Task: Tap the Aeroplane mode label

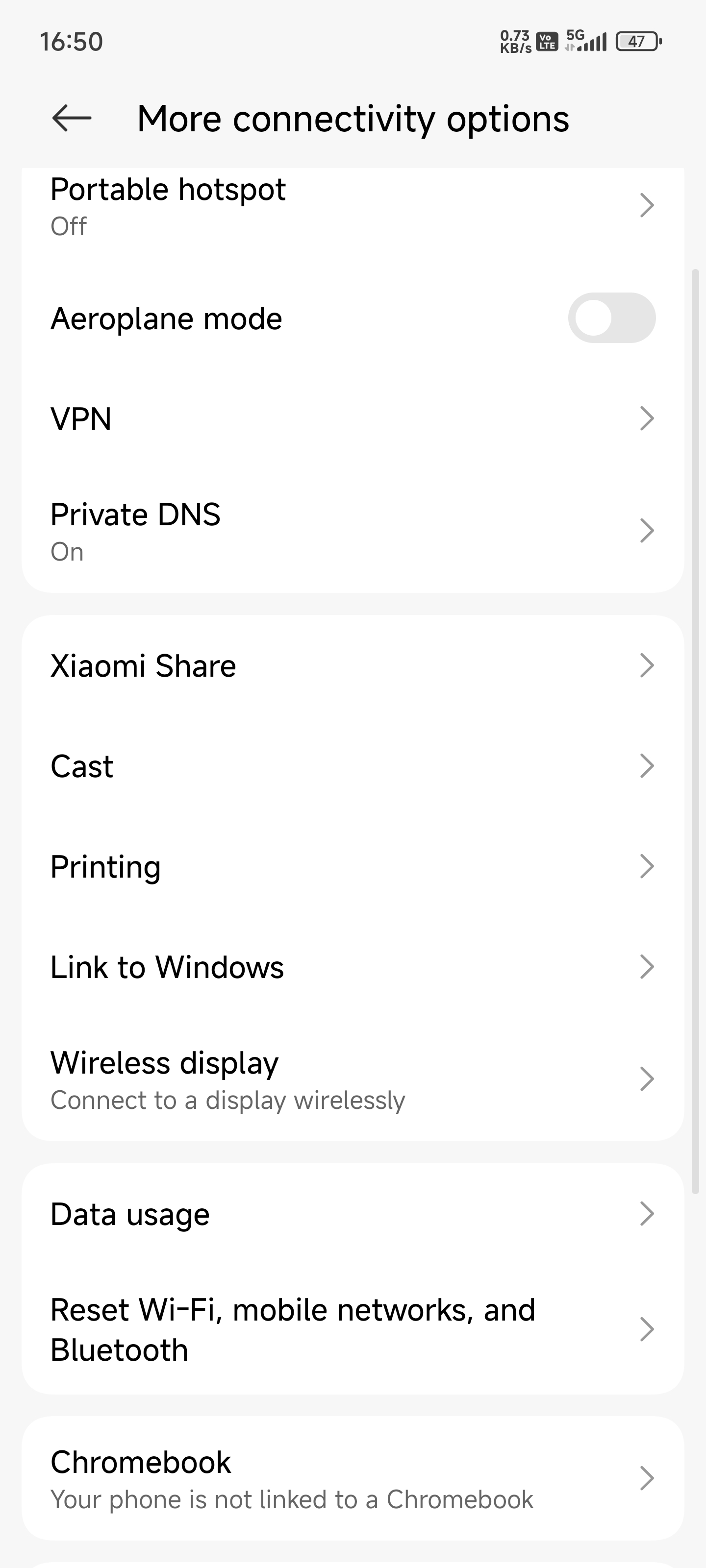Action: 166,318
